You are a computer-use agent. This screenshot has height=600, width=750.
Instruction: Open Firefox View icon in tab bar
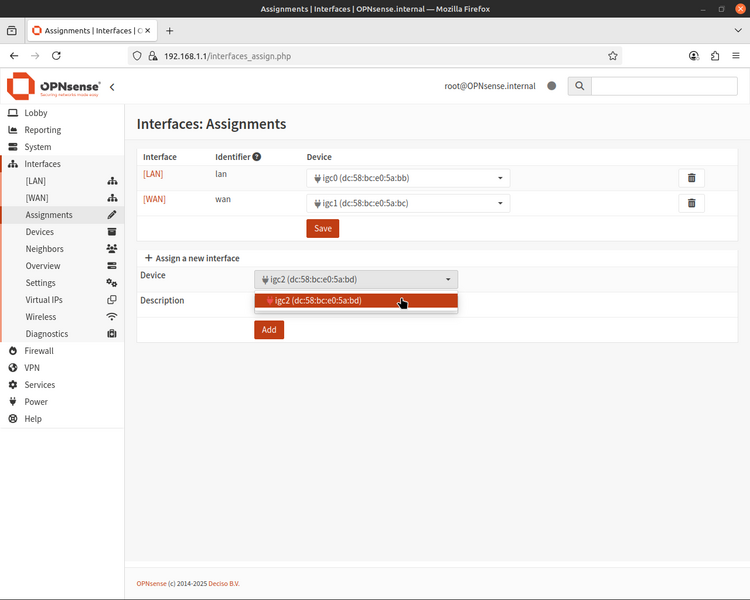12,31
